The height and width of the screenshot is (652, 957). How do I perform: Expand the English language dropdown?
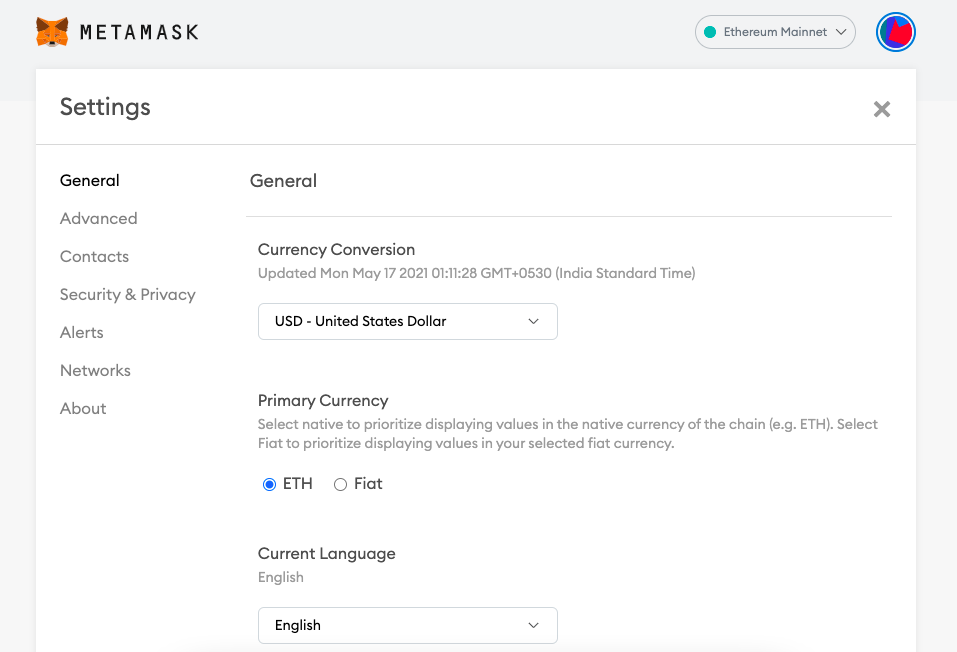(407, 625)
